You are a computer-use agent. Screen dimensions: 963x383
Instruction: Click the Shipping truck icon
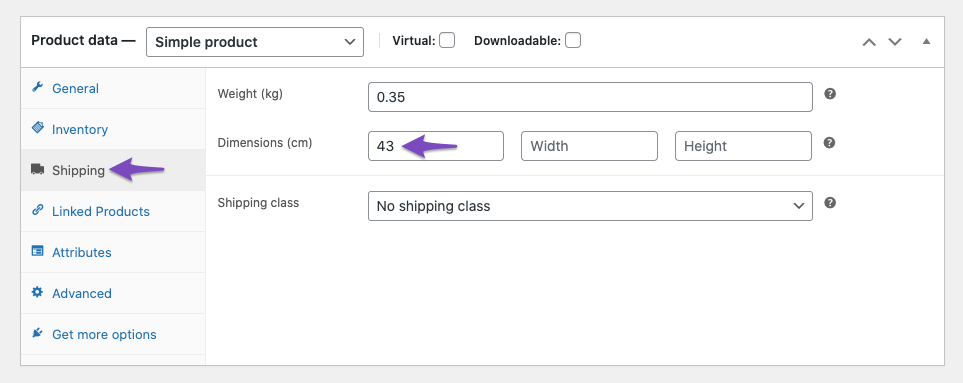(37, 169)
